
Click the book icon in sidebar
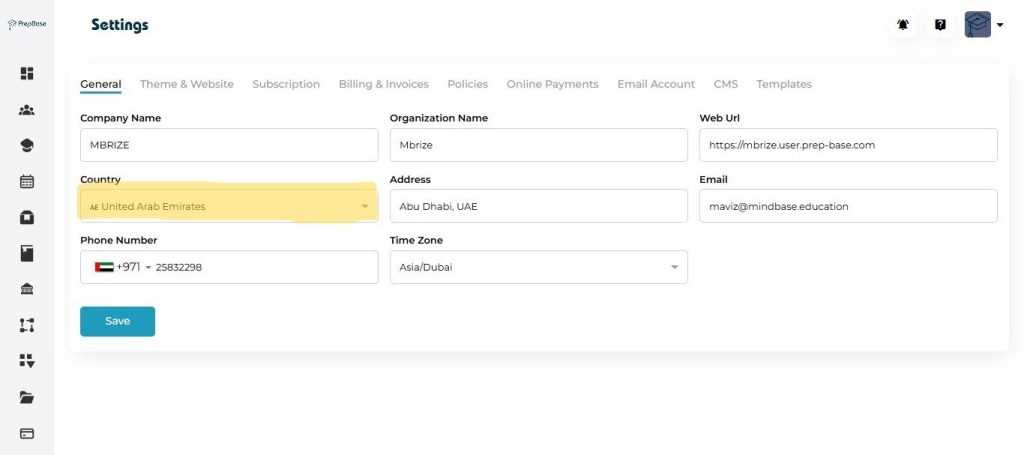pos(27,253)
